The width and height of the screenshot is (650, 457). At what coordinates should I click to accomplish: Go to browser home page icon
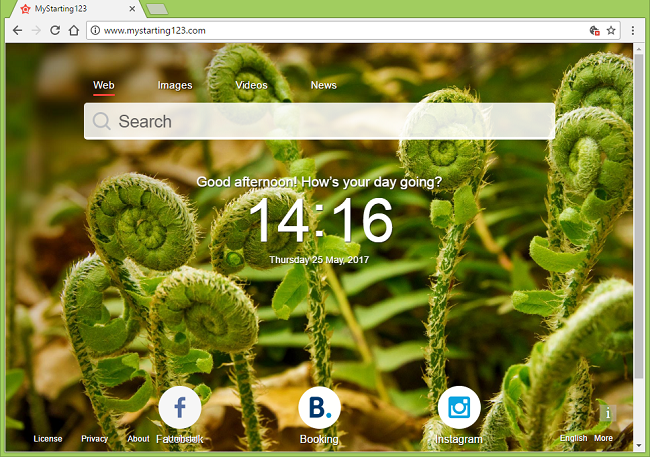point(74,30)
